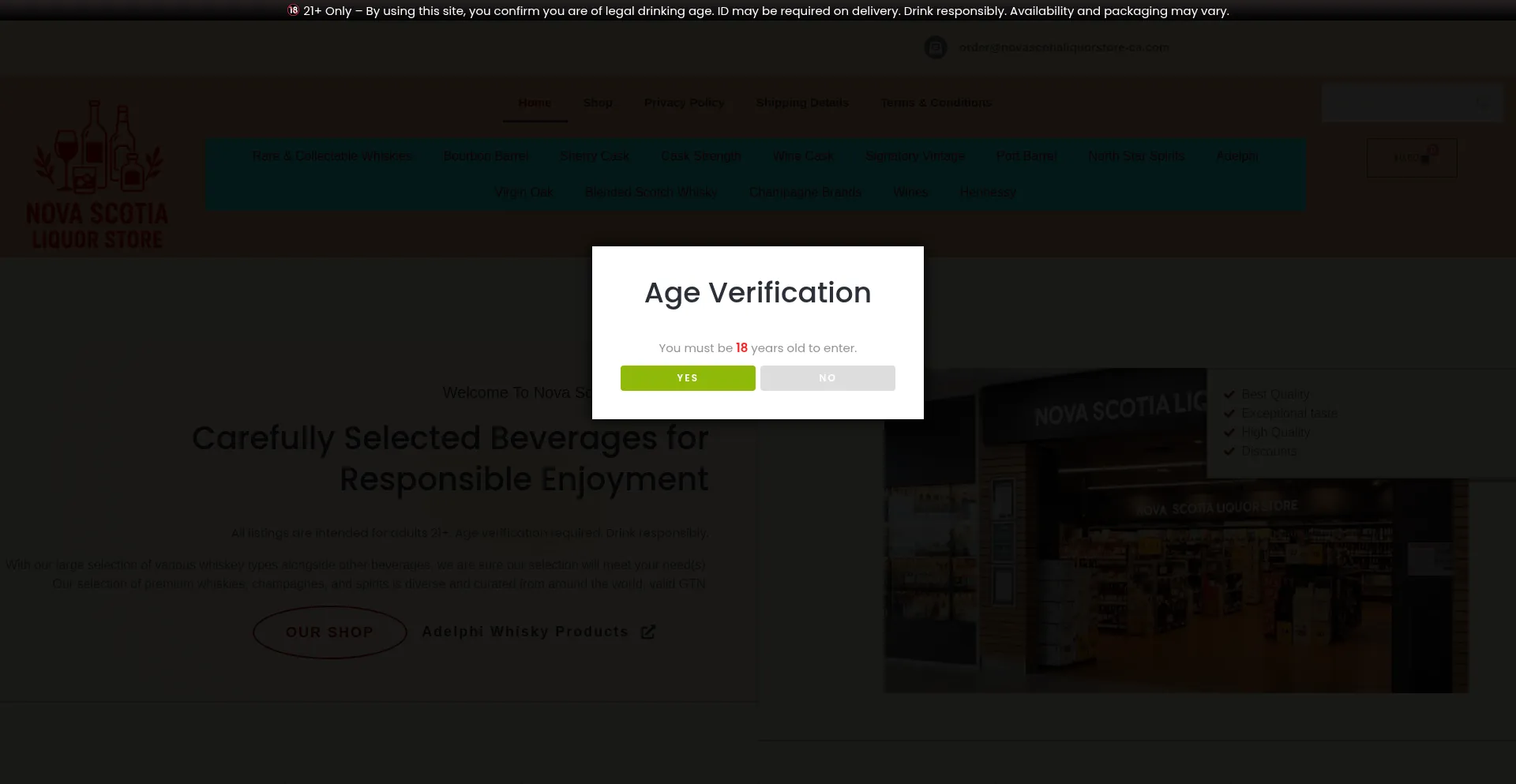Browse the Signatory Vintage category
Screen dimensions: 1516x784
click(915, 156)
